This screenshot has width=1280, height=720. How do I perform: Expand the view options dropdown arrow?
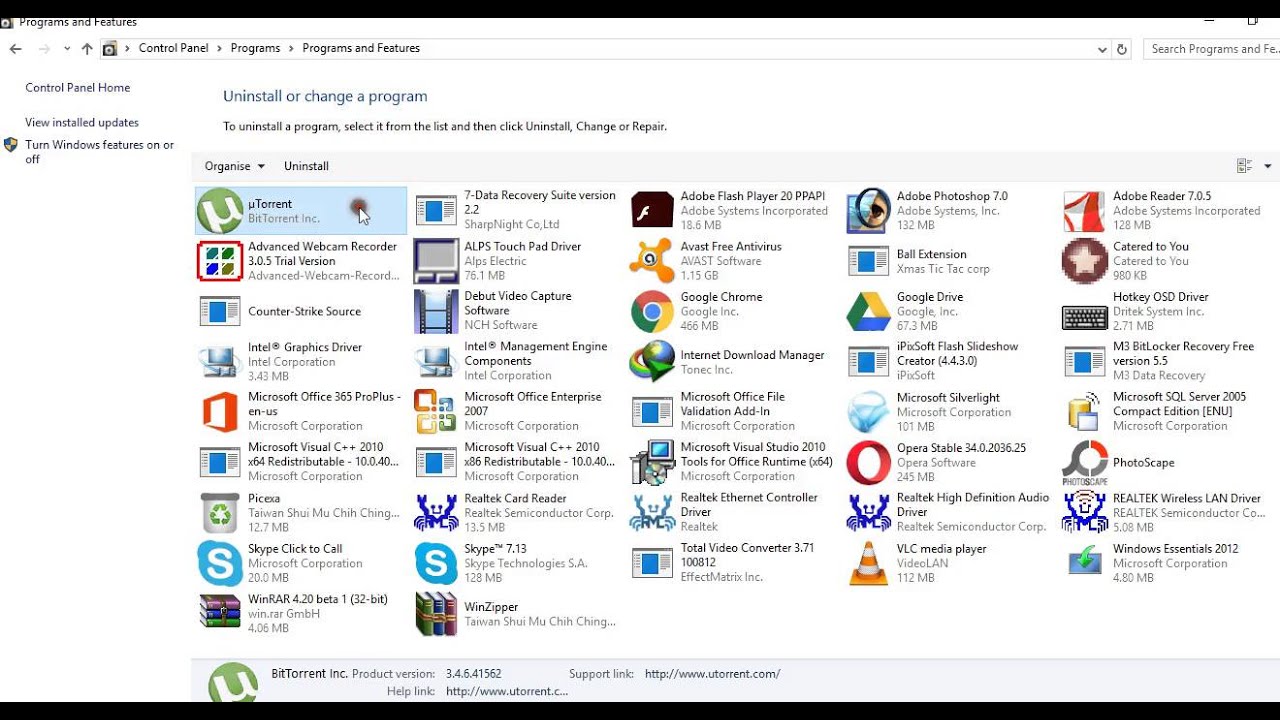point(1268,166)
